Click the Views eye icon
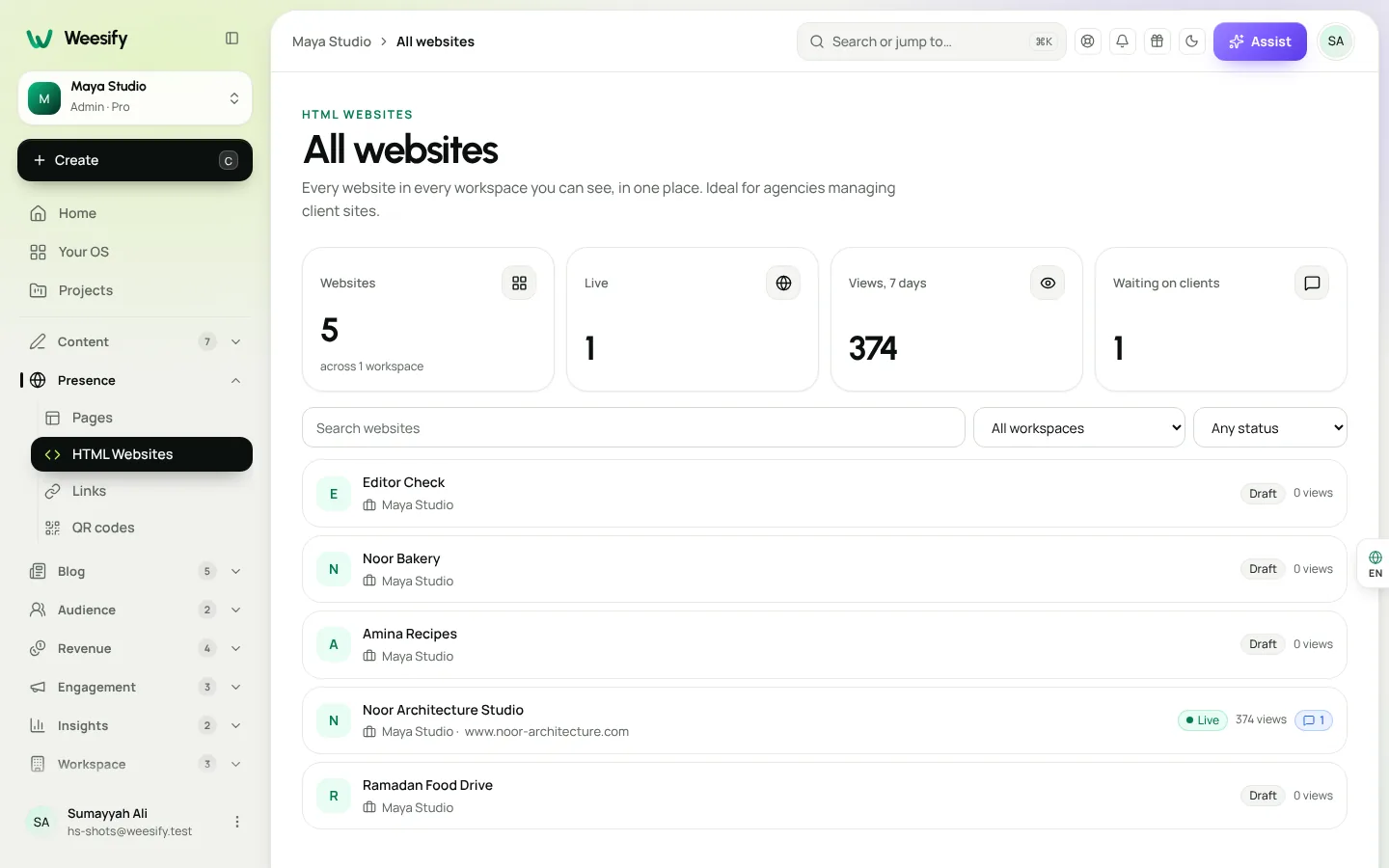This screenshot has height=868, width=1389. pyautogui.click(x=1048, y=284)
